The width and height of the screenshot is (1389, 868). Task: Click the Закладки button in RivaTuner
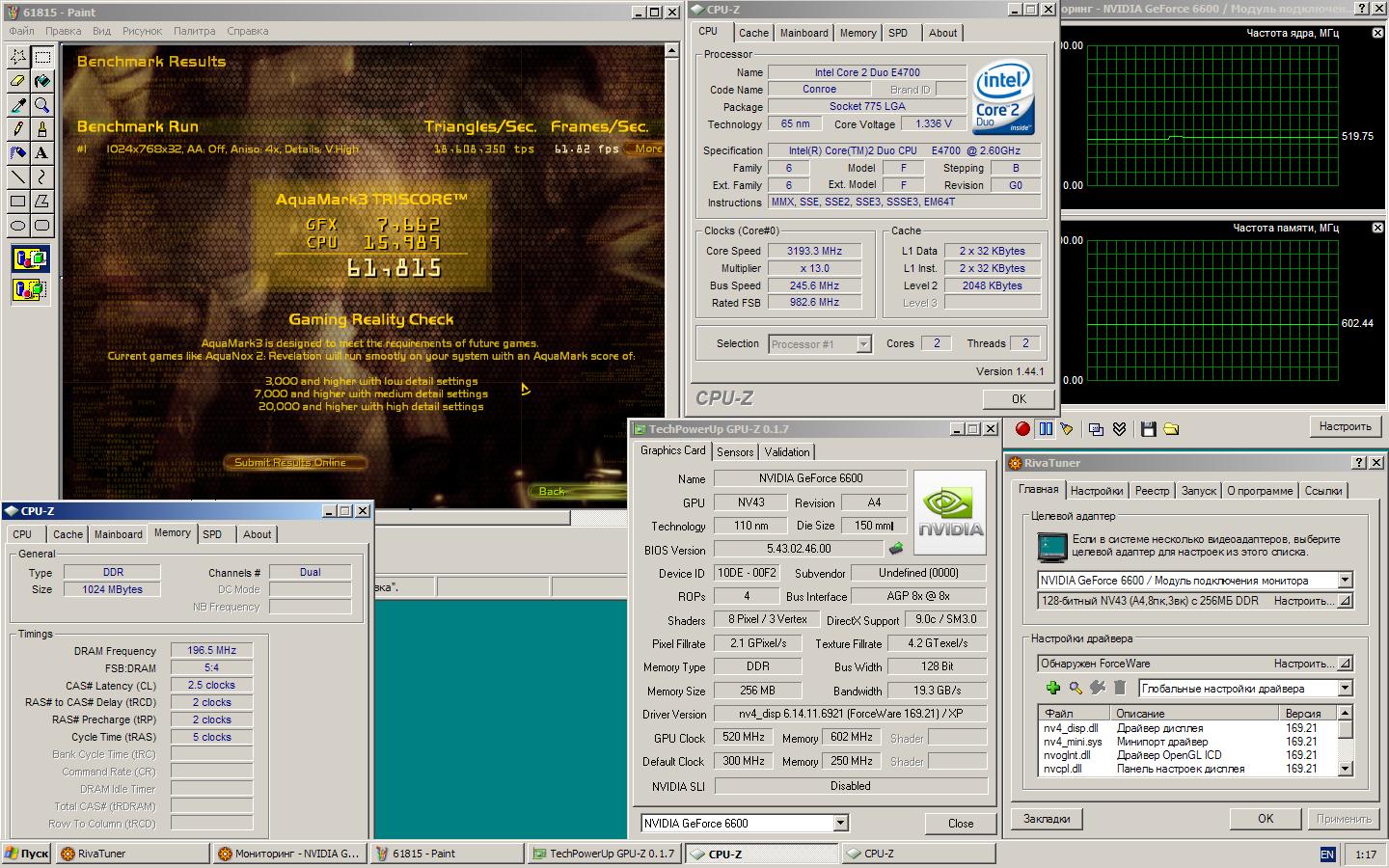point(1047,819)
